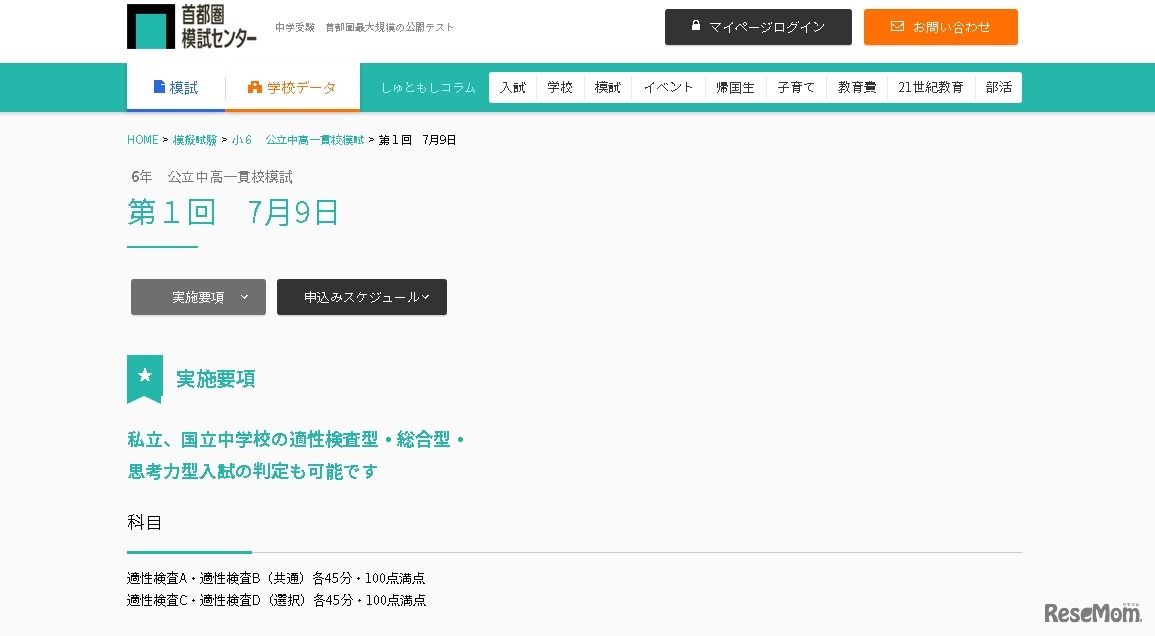Click the 第1回 7月9日 page title
This screenshot has width=1155, height=636.
(x=233, y=213)
